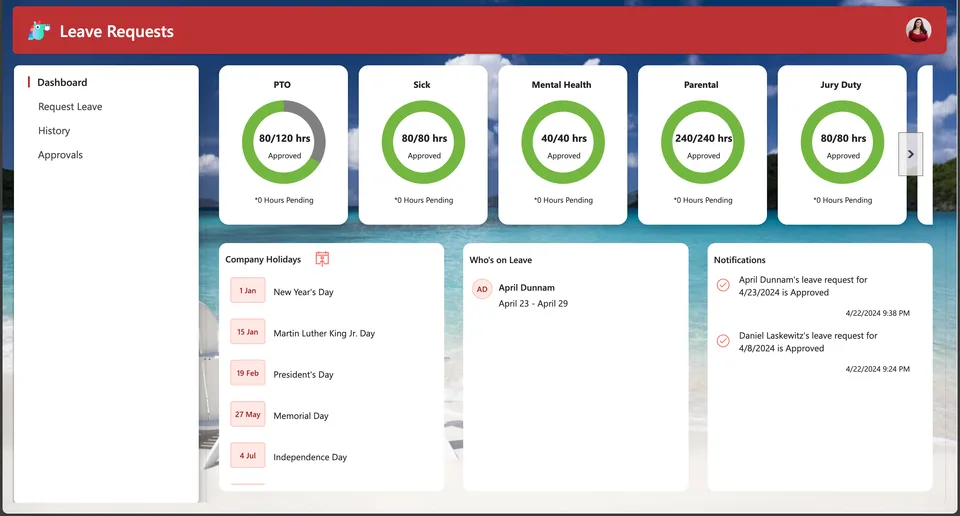This screenshot has width=960, height=516.
Task: Click the Sick 80/80 hrs progress ring
Action: (424, 142)
